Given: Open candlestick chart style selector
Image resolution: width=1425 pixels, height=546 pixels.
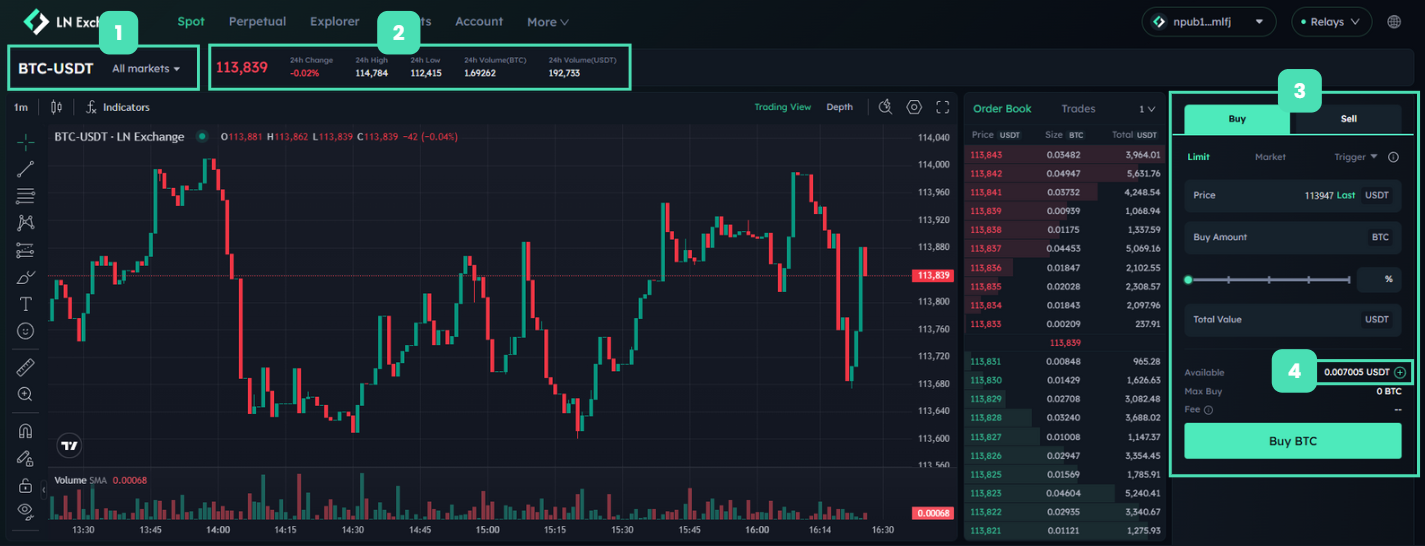Looking at the screenshot, I should coord(56,107).
